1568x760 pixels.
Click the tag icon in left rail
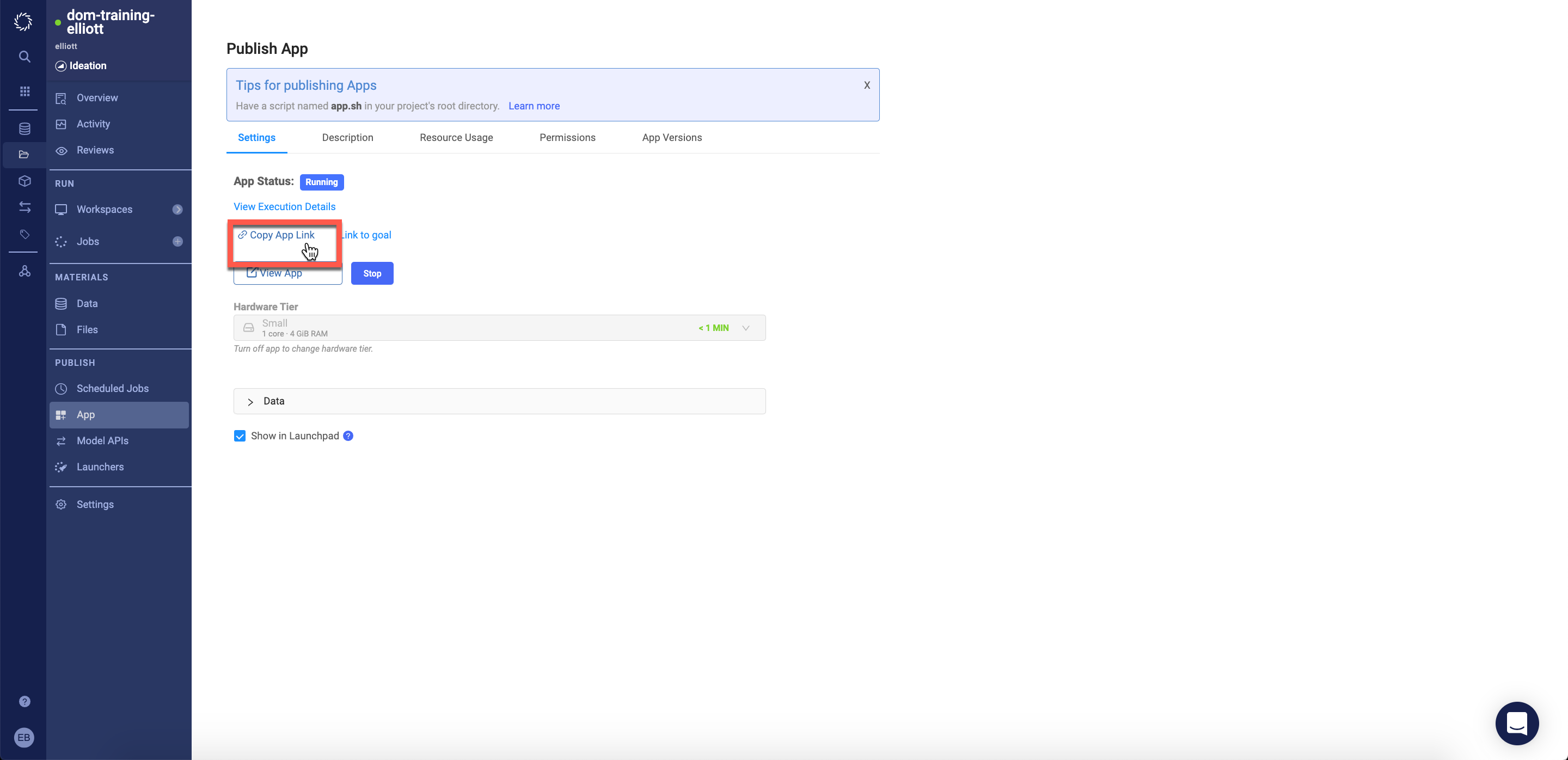[24, 234]
